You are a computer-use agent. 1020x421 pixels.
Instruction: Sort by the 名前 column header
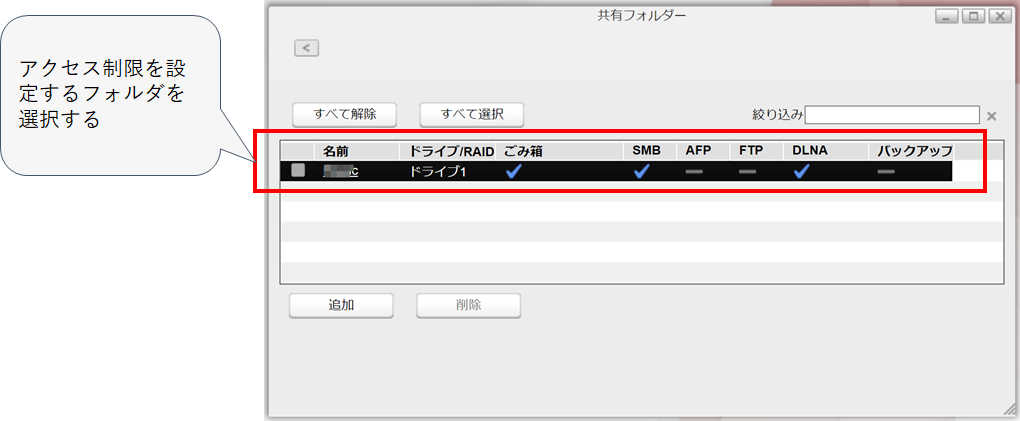334,151
